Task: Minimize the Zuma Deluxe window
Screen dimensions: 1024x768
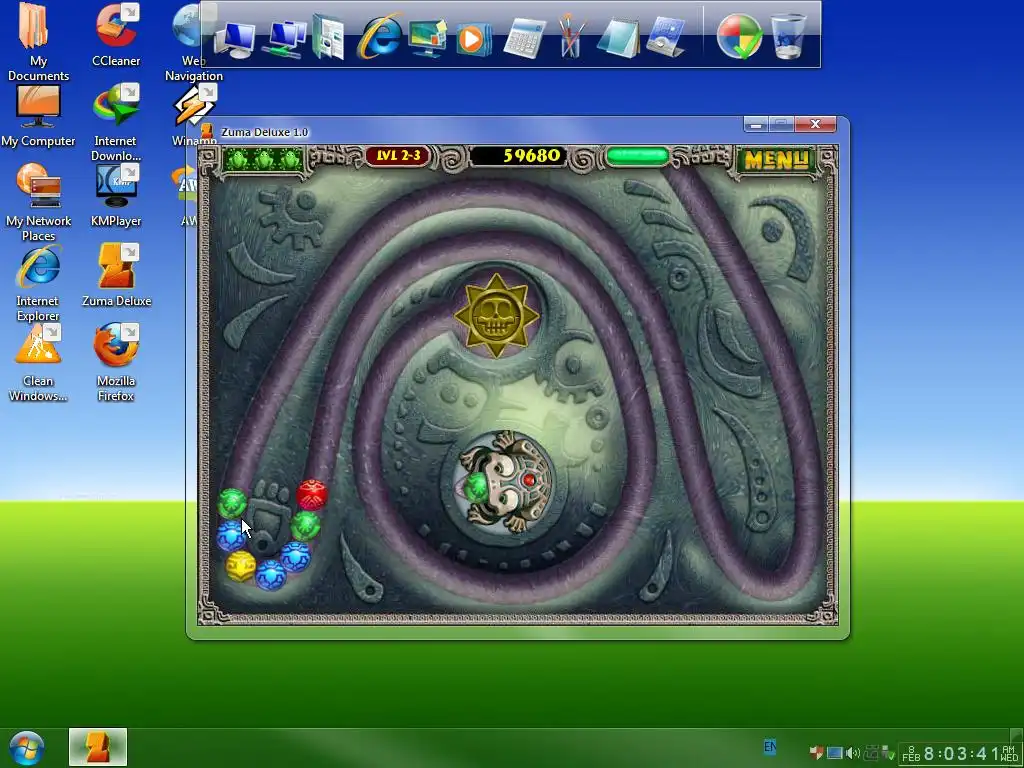Action: click(x=756, y=124)
